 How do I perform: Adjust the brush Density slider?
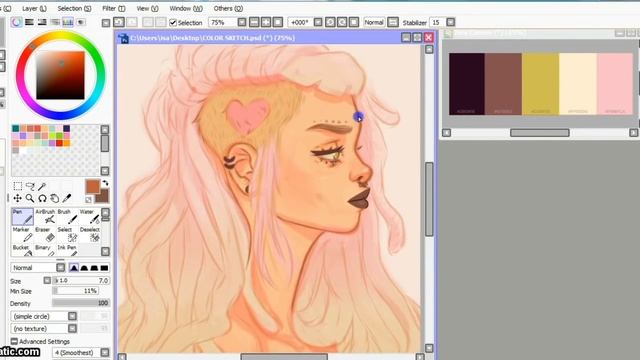pos(81,303)
